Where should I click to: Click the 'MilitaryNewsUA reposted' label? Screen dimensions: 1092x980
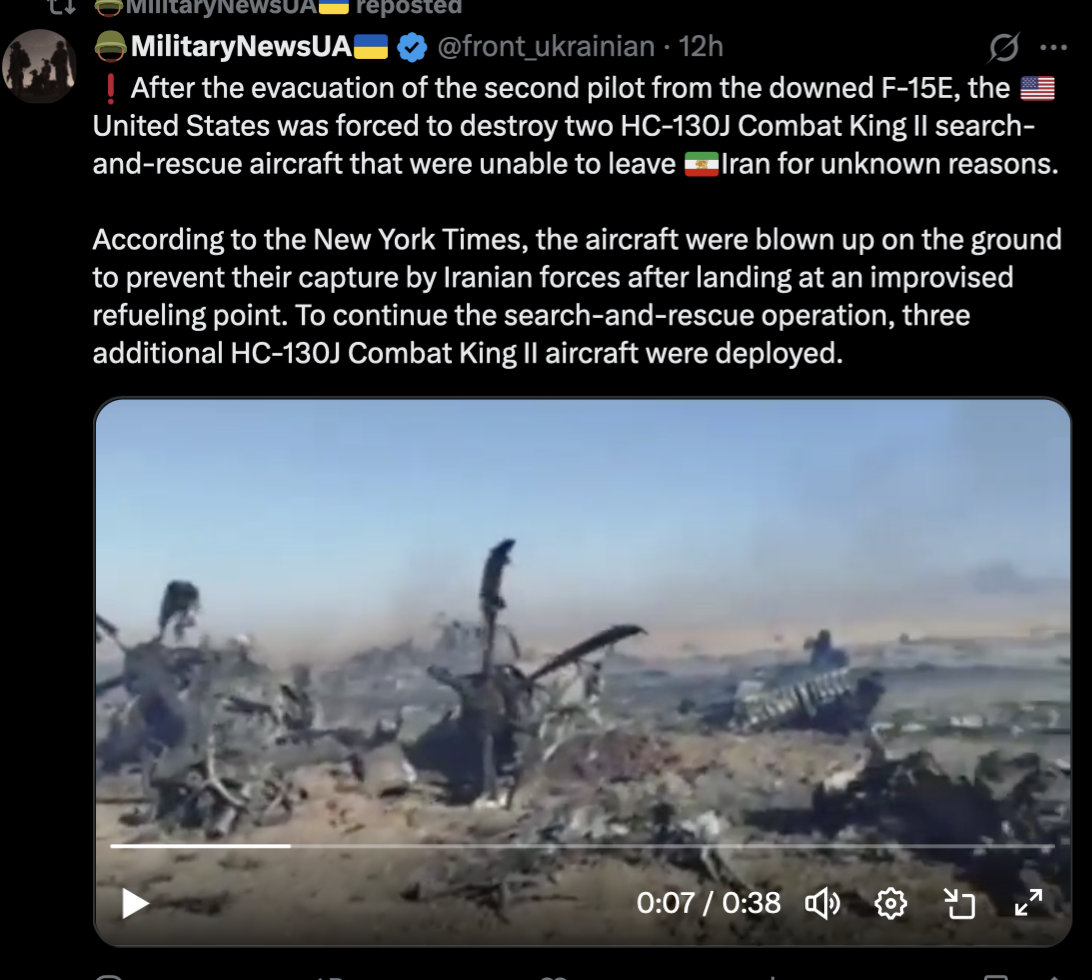279,7
